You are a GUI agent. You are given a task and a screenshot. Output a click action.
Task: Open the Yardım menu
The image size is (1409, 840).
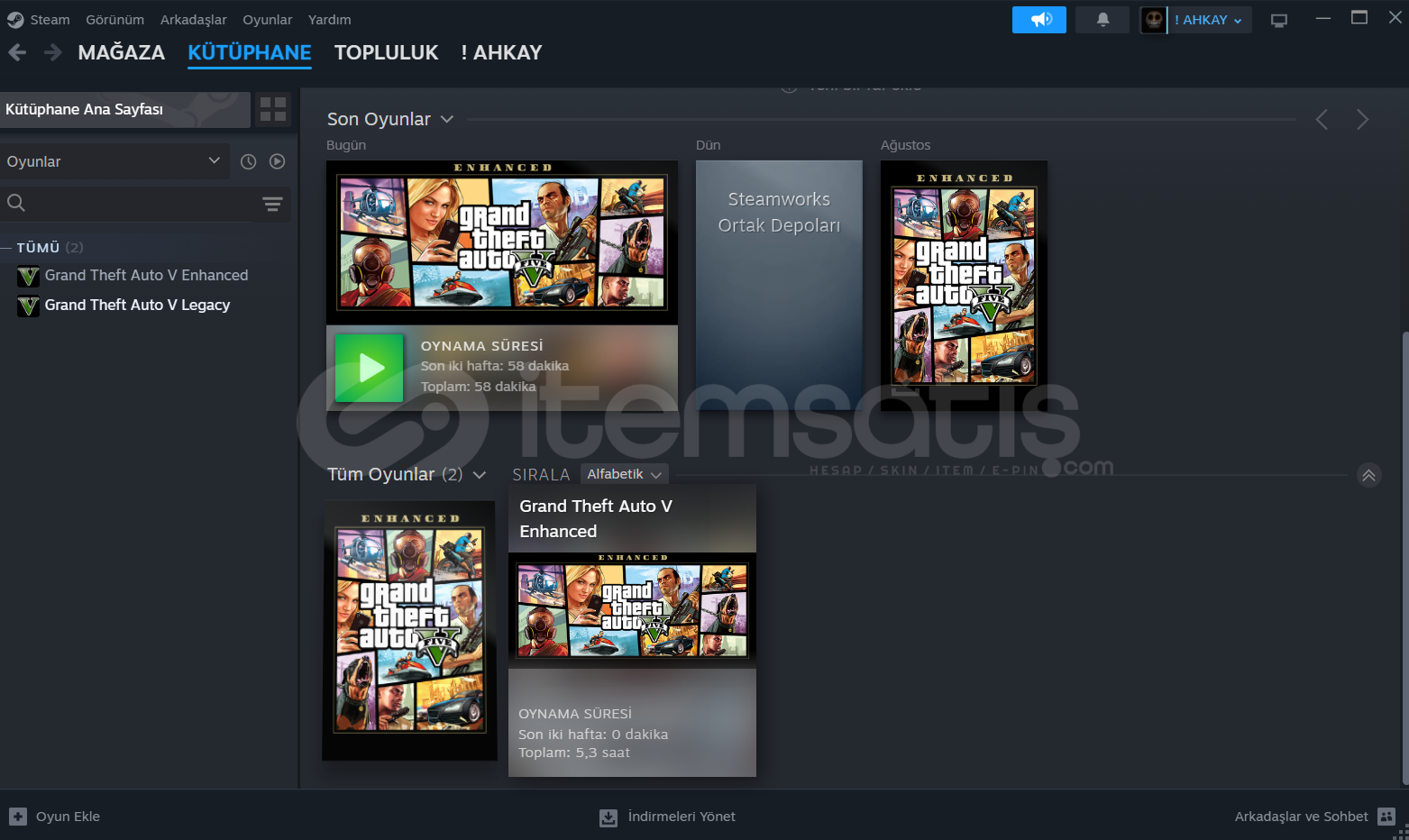click(329, 20)
